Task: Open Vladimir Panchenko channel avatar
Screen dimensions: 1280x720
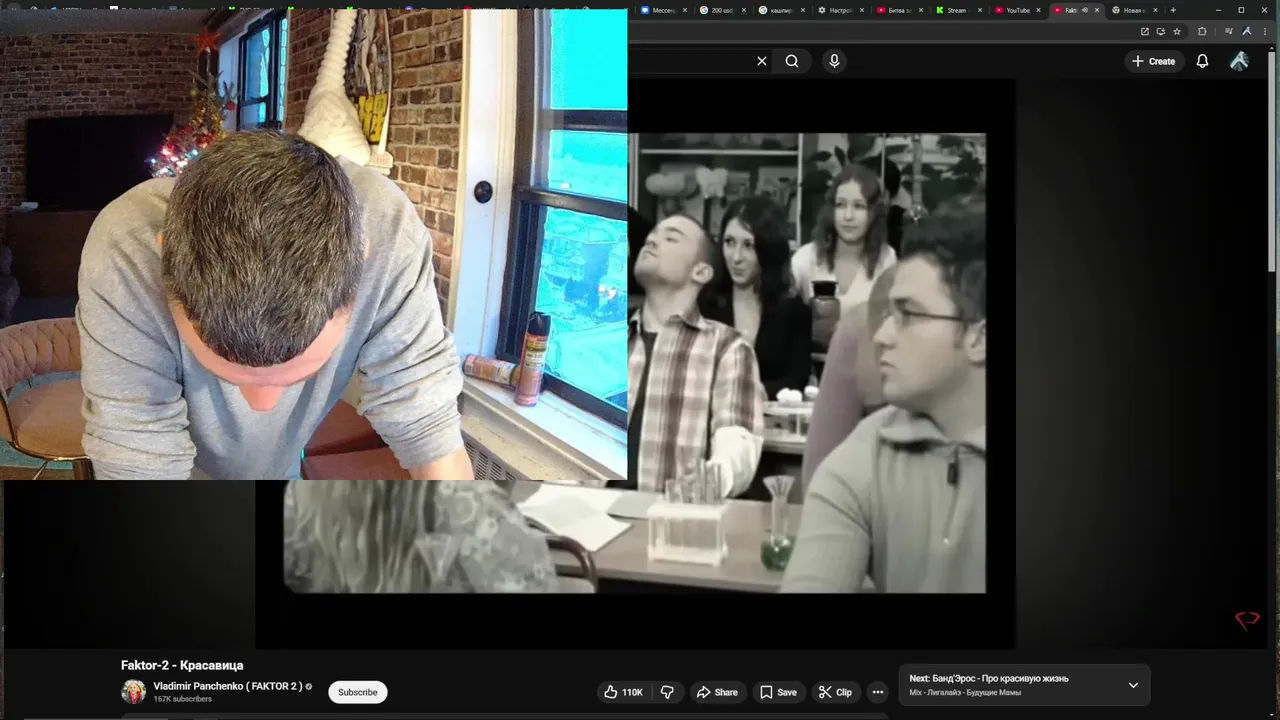Action: click(x=133, y=692)
